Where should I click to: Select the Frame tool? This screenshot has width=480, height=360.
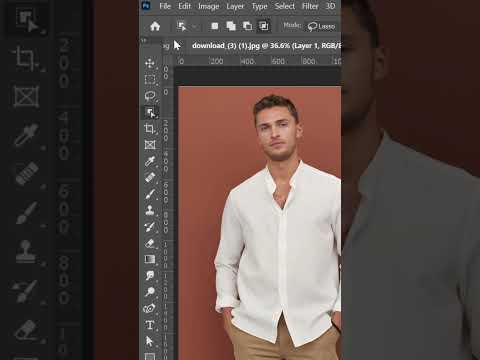[150, 145]
